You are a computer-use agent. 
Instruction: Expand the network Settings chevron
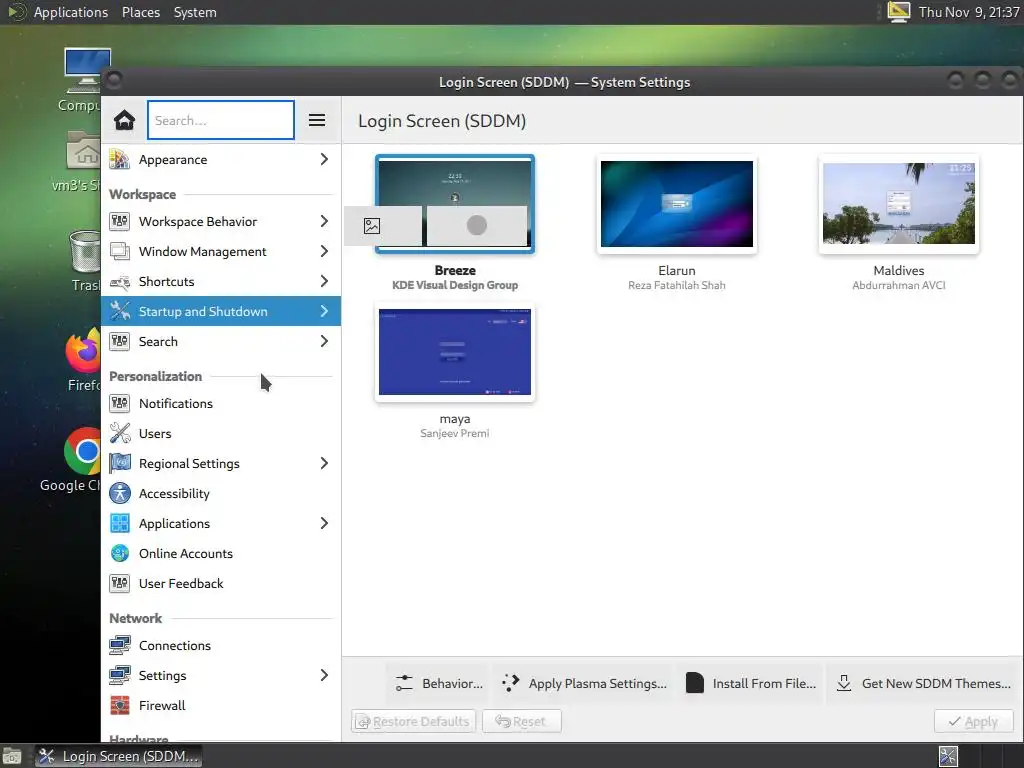[324, 676]
